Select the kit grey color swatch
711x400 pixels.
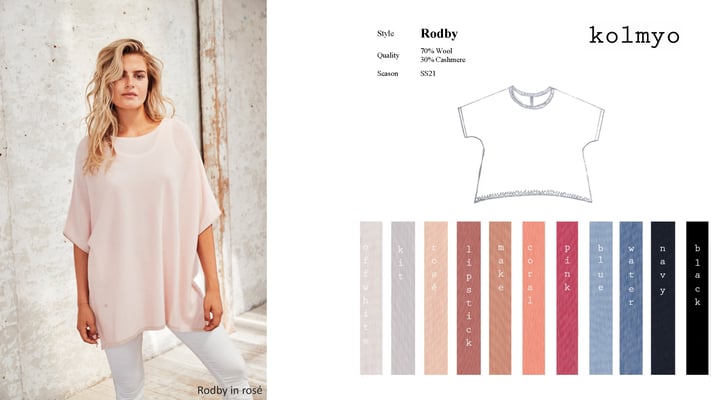click(403, 298)
